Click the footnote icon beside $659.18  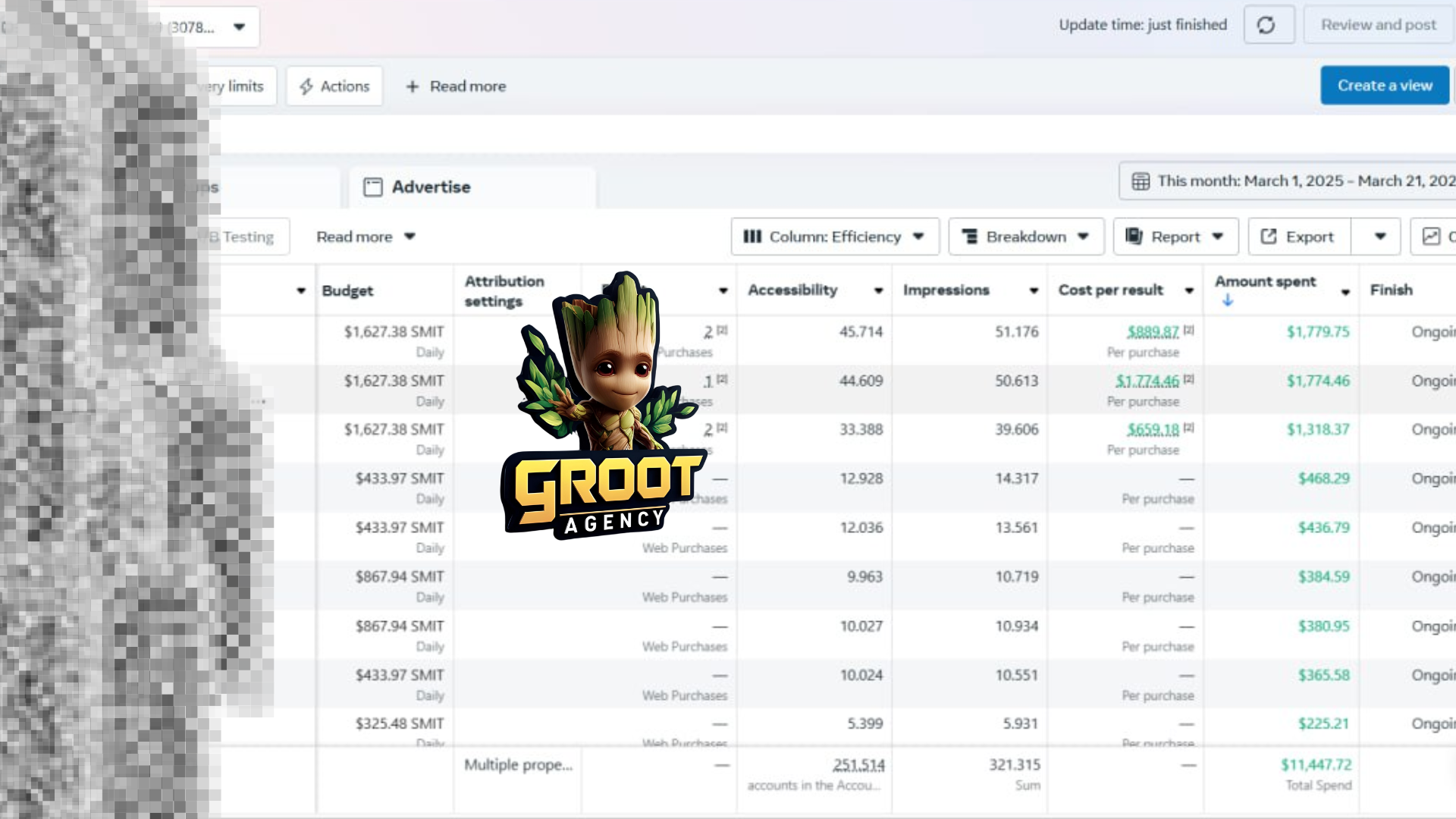pyautogui.click(x=1189, y=428)
